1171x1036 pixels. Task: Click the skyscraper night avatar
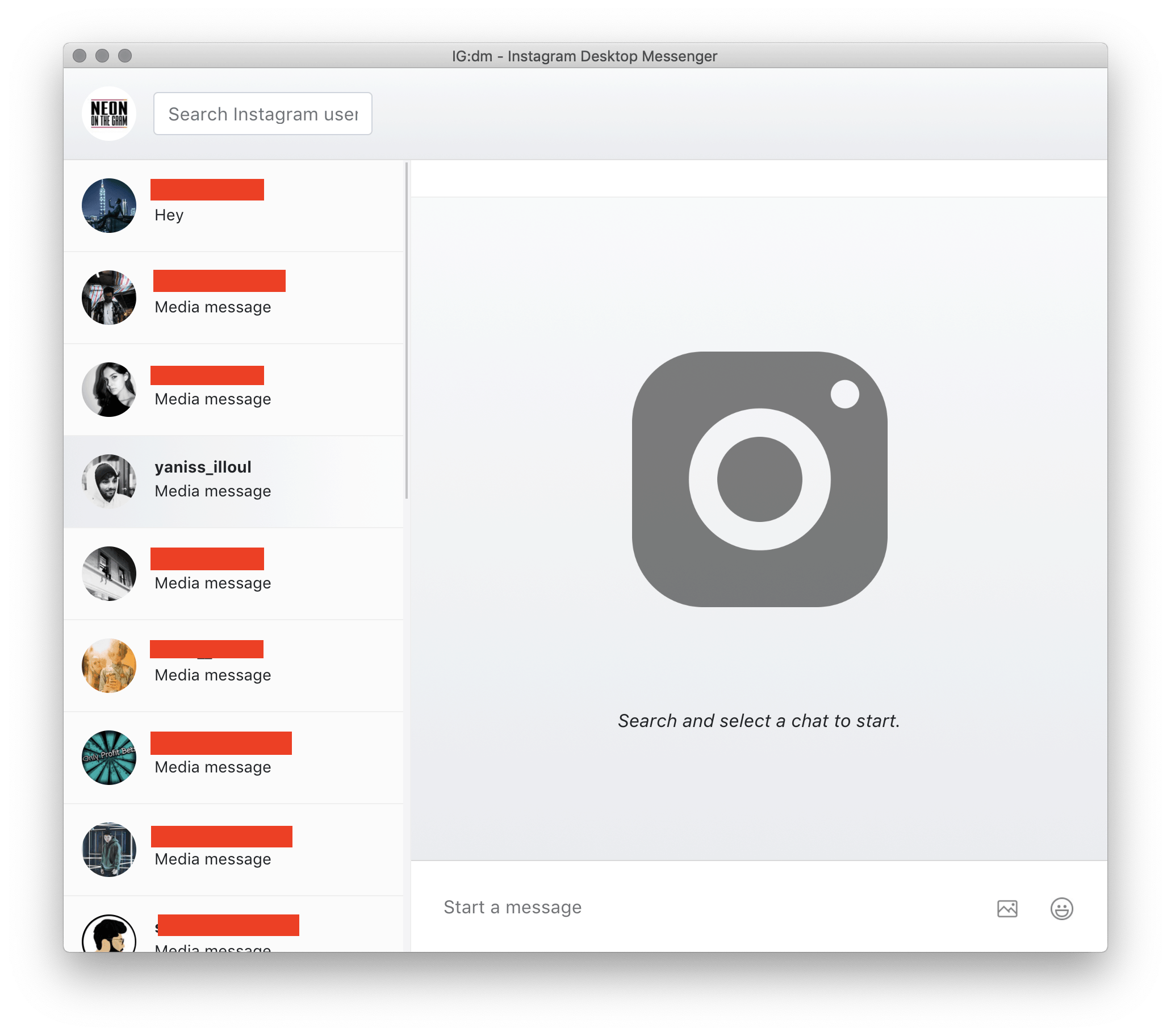(109, 206)
